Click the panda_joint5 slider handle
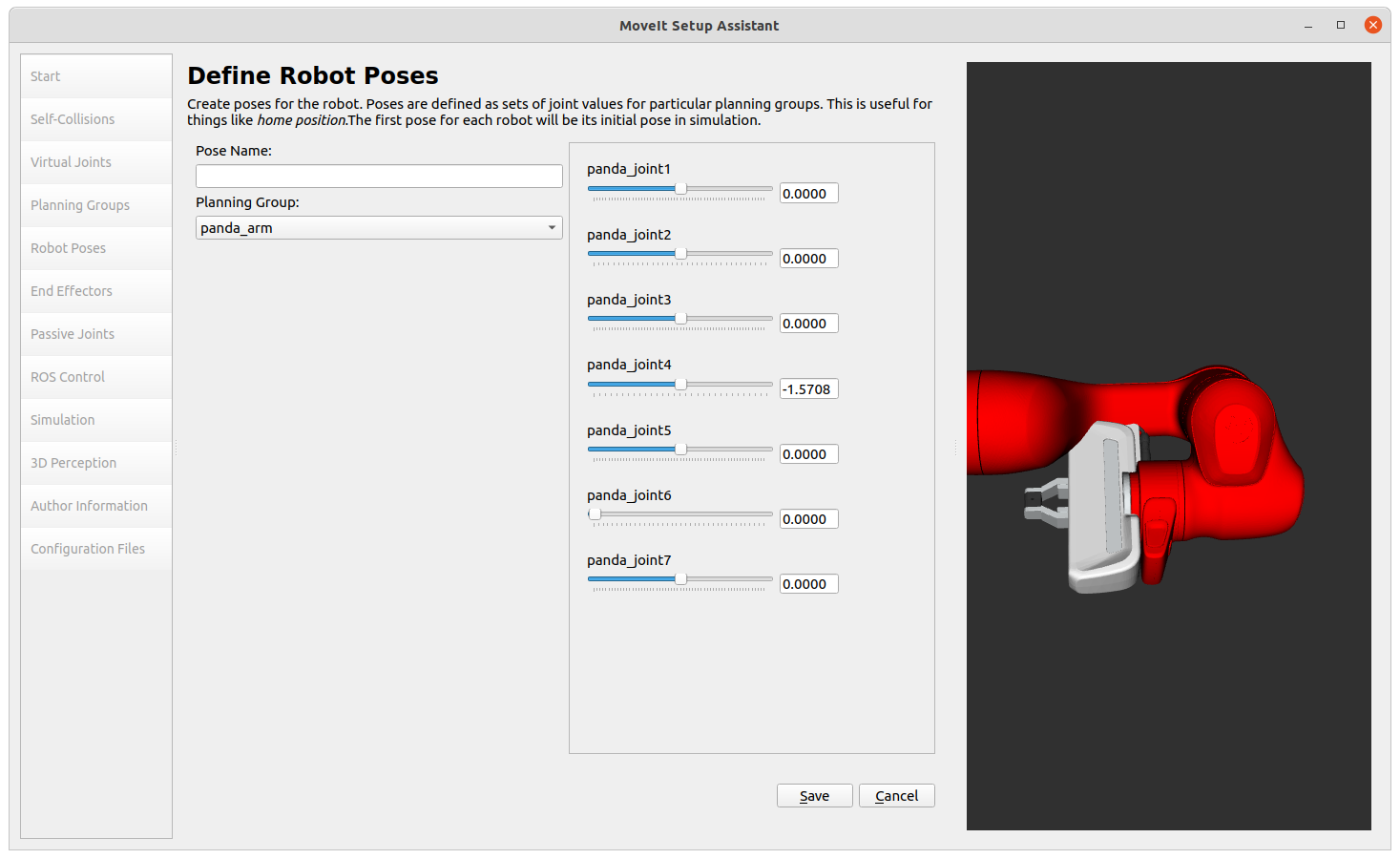The image size is (1400, 859). click(680, 450)
